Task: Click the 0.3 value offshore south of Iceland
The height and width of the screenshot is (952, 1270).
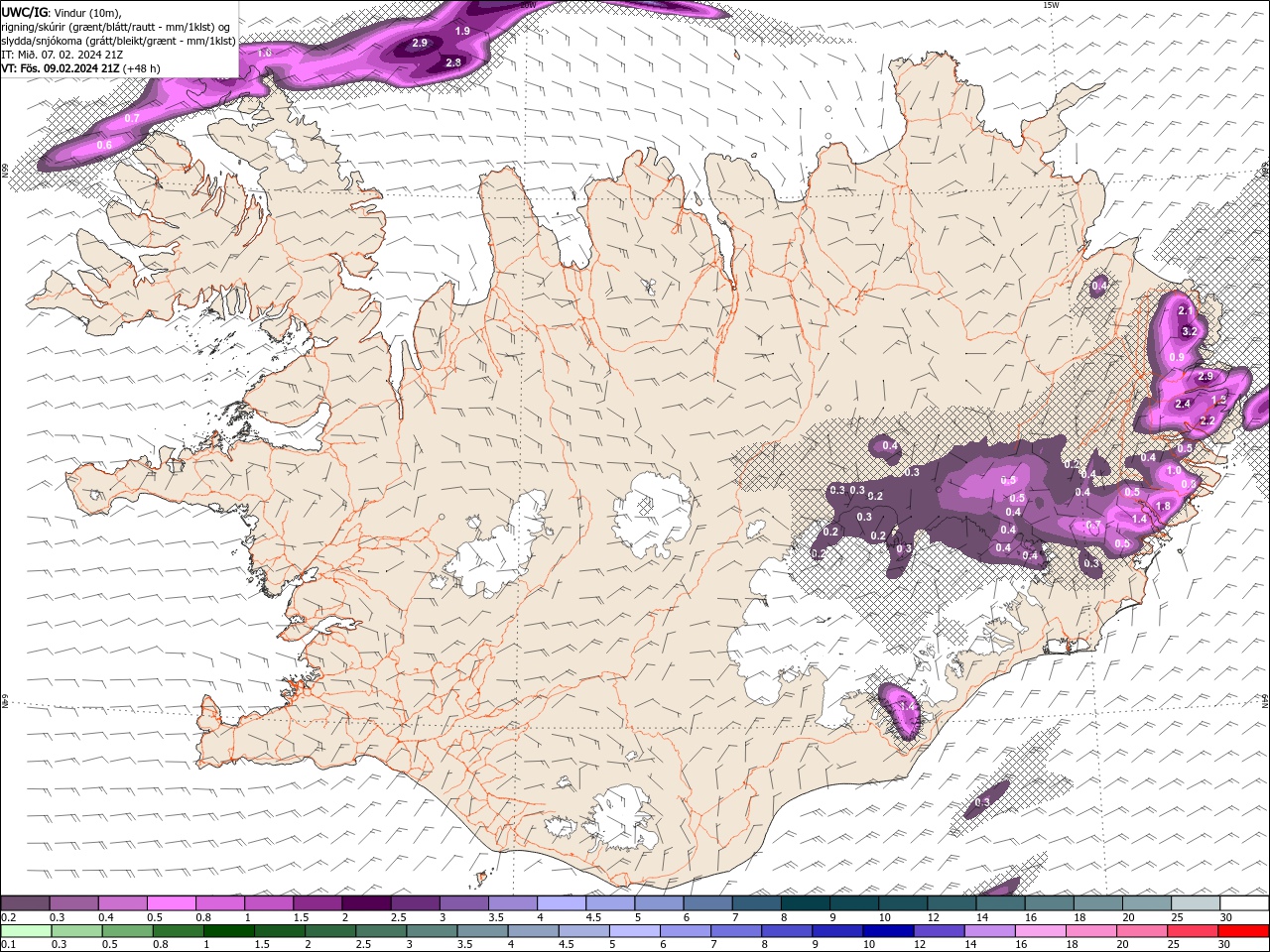Action: 982,801
